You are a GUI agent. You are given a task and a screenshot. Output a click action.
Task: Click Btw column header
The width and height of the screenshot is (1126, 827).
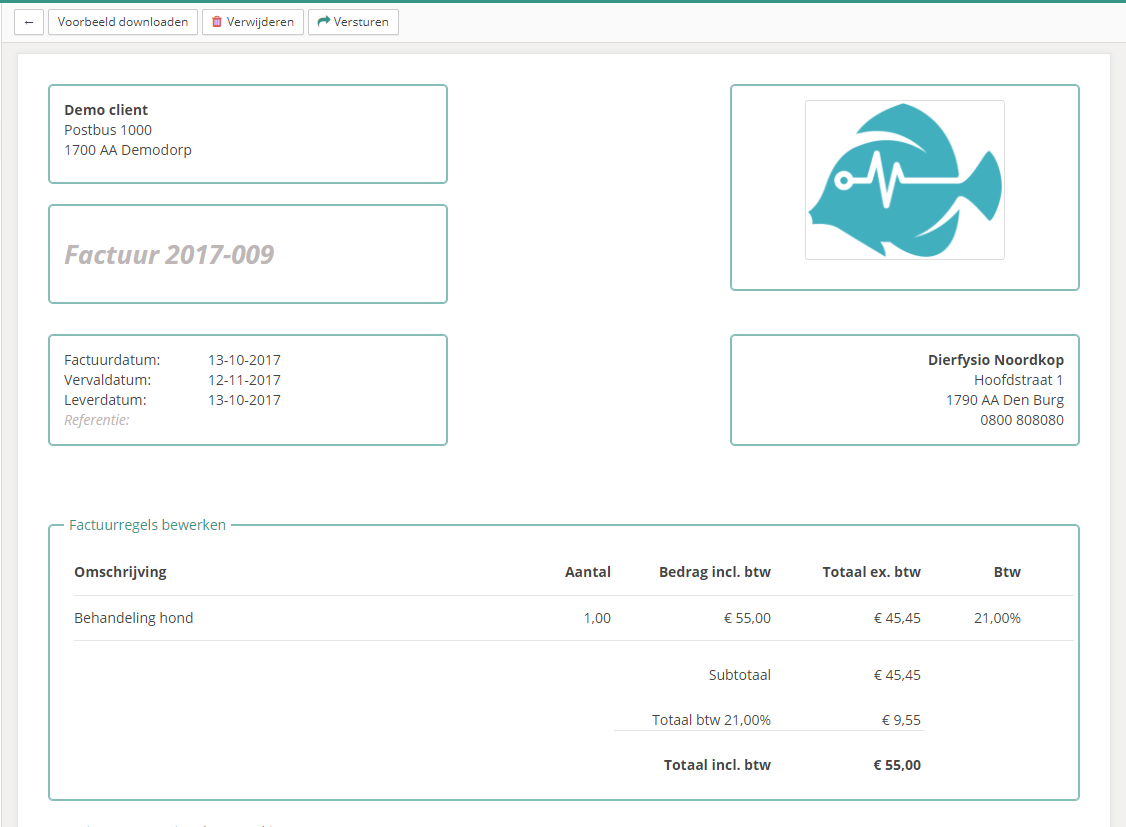pos(1007,572)
